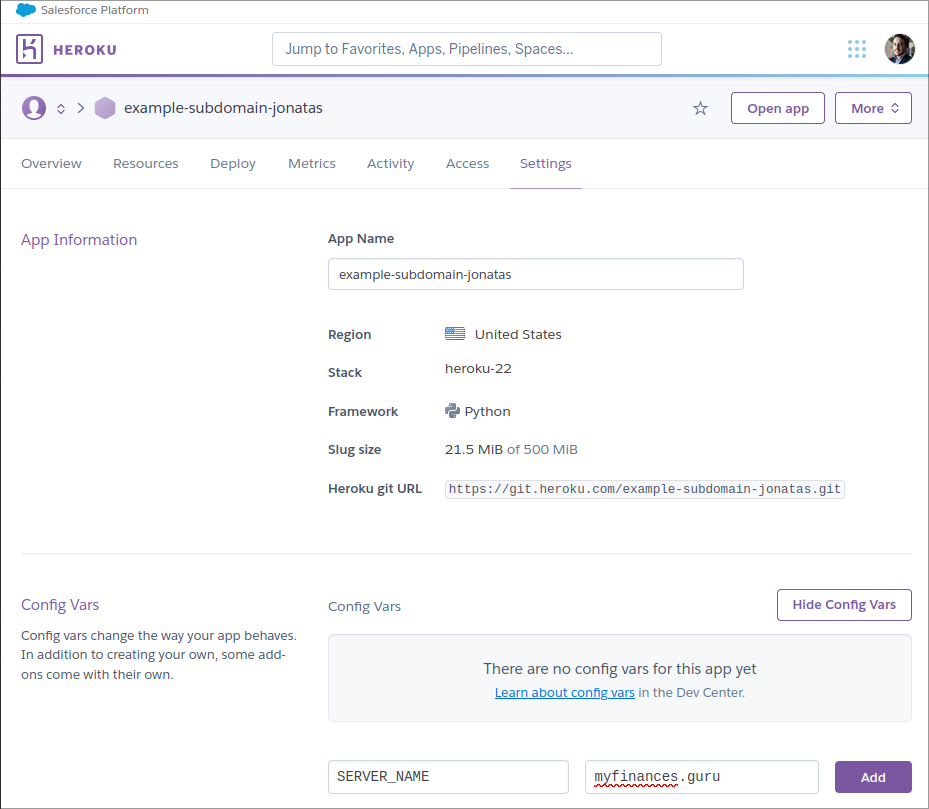This screenshot has width=929, height=809.
Task: Expand the account switcher arrows
Action: coord(60,108)
